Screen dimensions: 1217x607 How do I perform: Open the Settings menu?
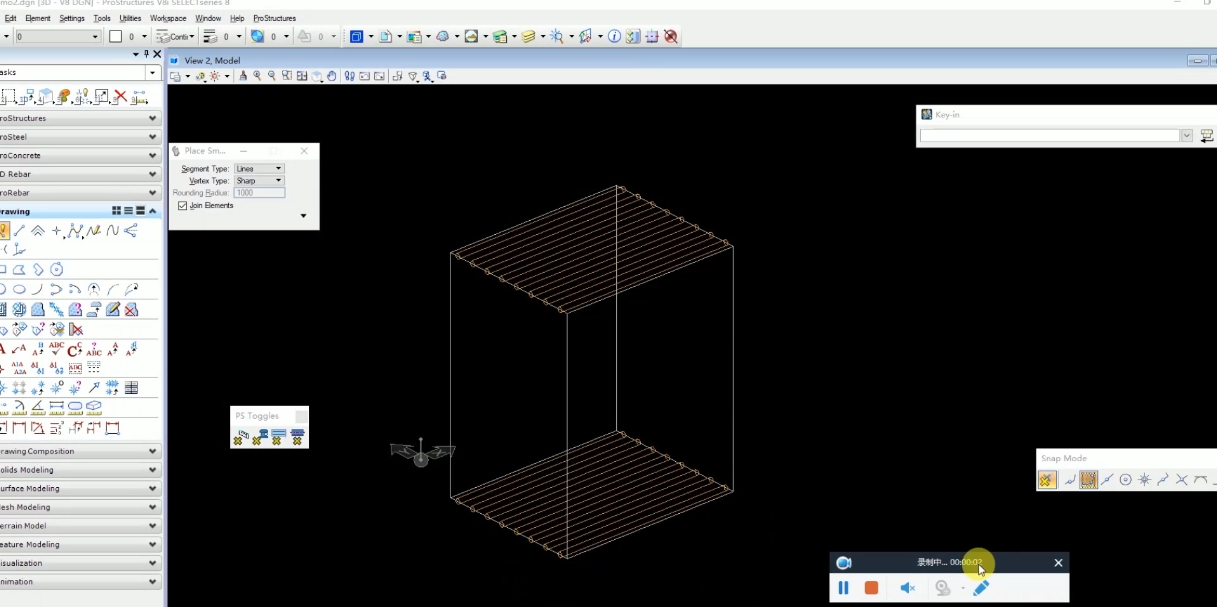click(x=72, y=18)
